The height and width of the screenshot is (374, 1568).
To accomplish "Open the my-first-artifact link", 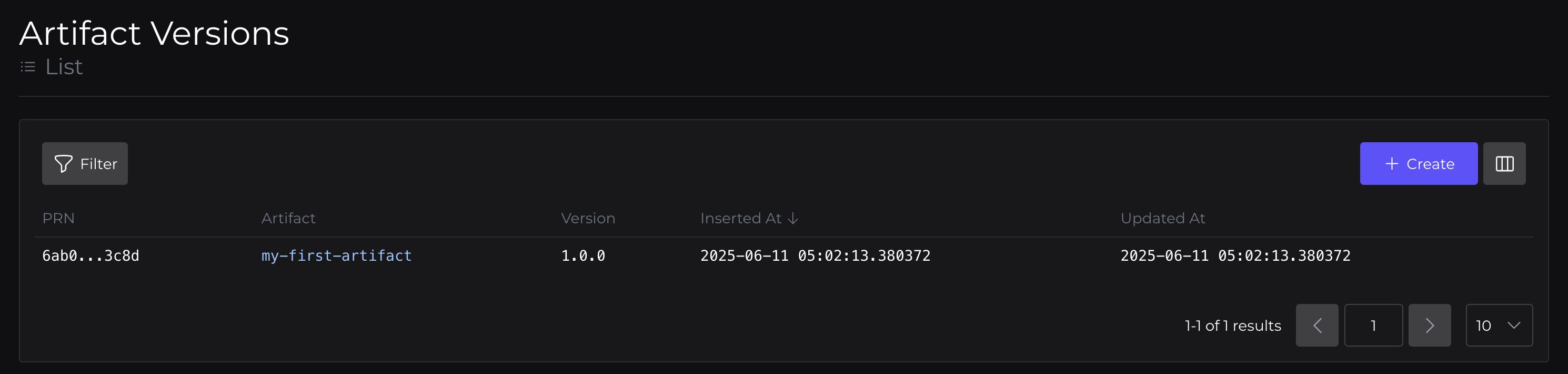I will tap(336, 256).
